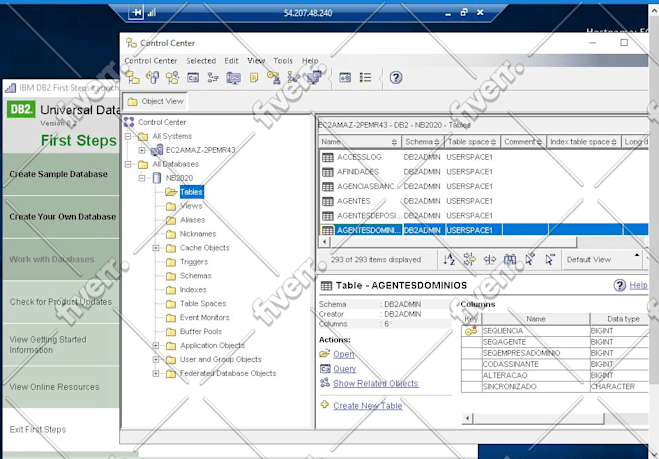The width and height of the screenshot is (659, 459).
Task: Open the License Center key icon
Action: pyautogui.click(x=273, y=77)
